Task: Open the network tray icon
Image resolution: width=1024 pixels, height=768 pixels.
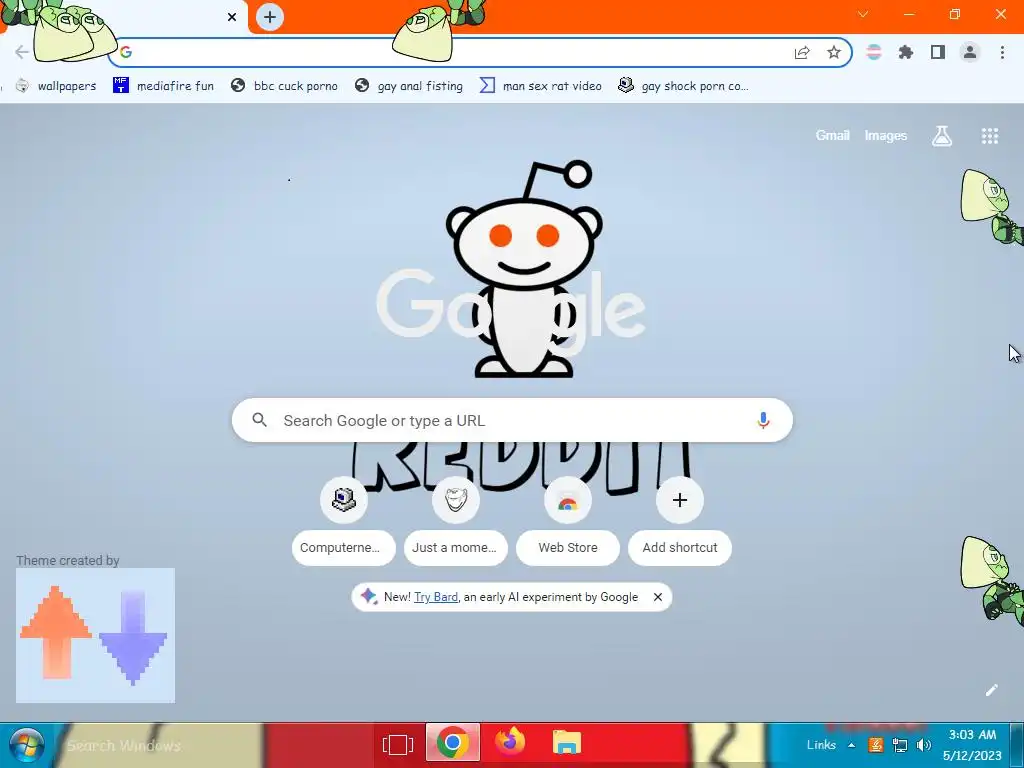Action: 900,745
